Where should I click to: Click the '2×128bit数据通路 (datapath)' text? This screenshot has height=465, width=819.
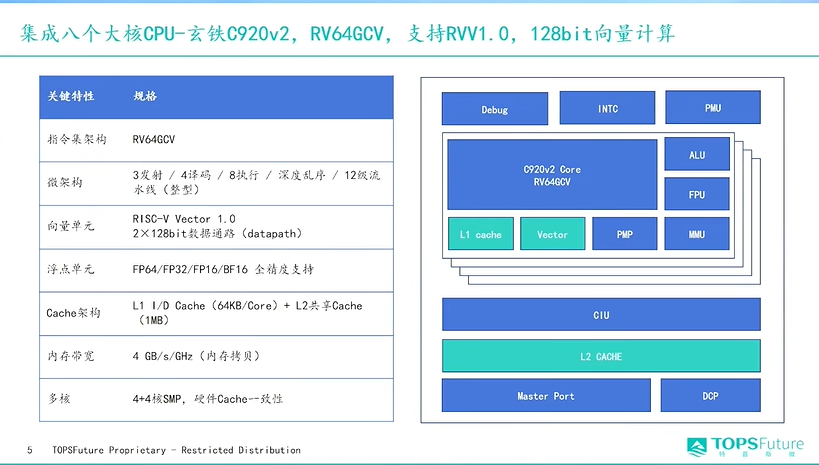(x=217, y=234)
